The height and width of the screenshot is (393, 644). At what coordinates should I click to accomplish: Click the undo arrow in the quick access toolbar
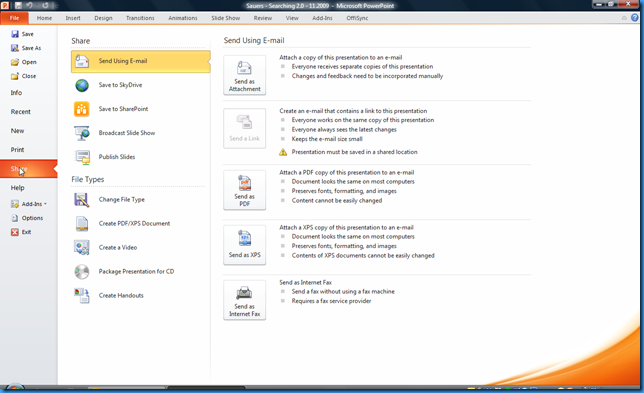(30, 5)
